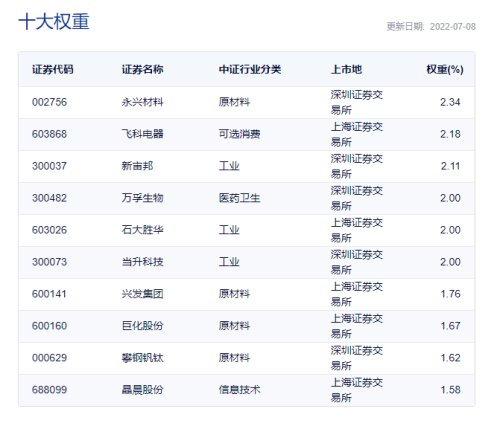This screenshot has height=426, width=500.
Task: Click 原材料 in the 攀钢钒钛 row
Action: (x=234, y=358)
